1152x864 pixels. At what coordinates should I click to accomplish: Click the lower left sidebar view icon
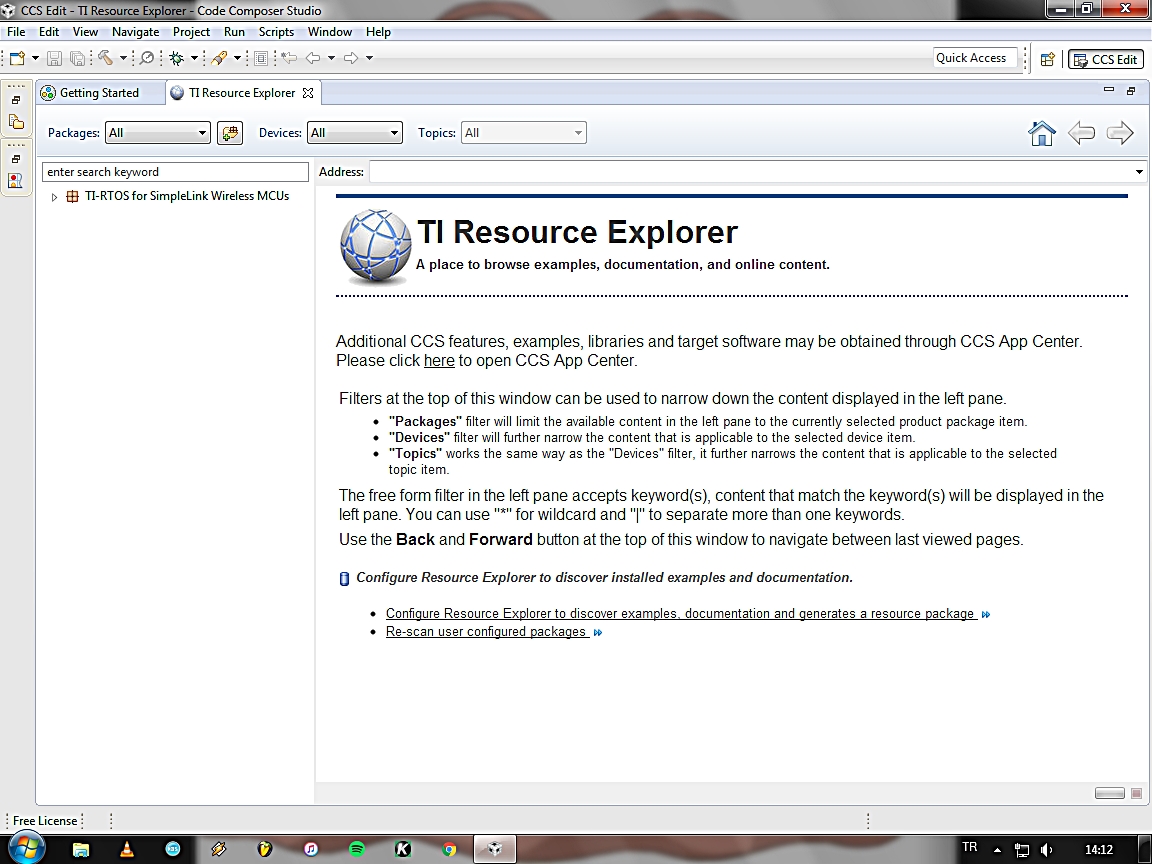pos(15,181)
